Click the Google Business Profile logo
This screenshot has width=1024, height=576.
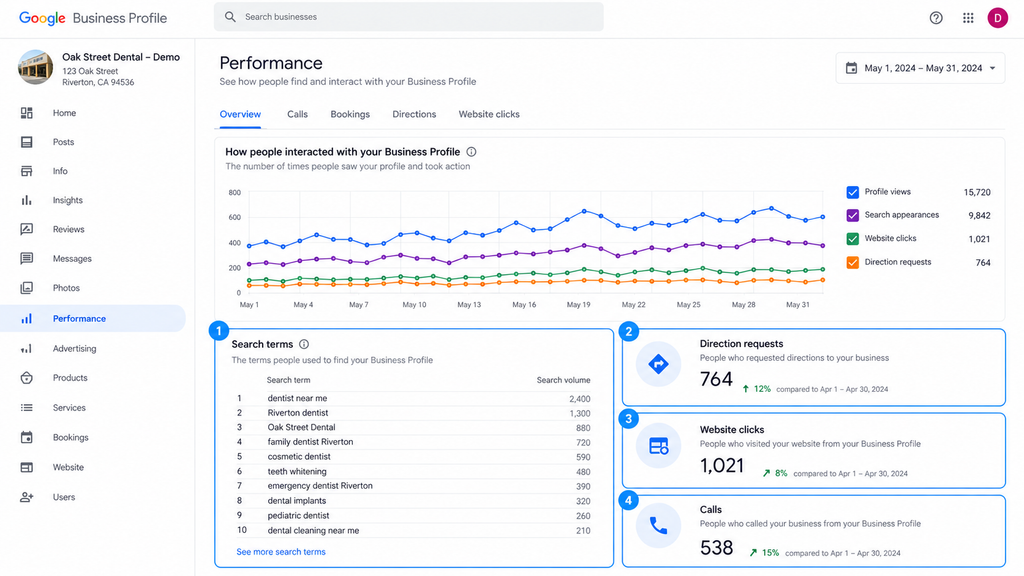93,18
